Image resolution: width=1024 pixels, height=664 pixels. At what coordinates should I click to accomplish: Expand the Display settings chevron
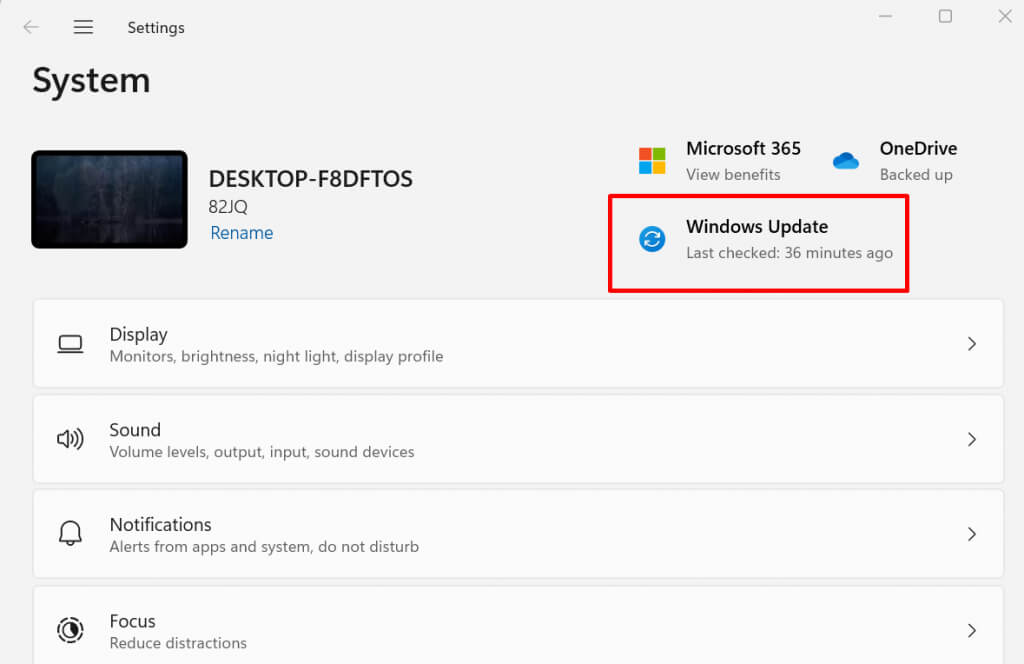pos(971,344)
